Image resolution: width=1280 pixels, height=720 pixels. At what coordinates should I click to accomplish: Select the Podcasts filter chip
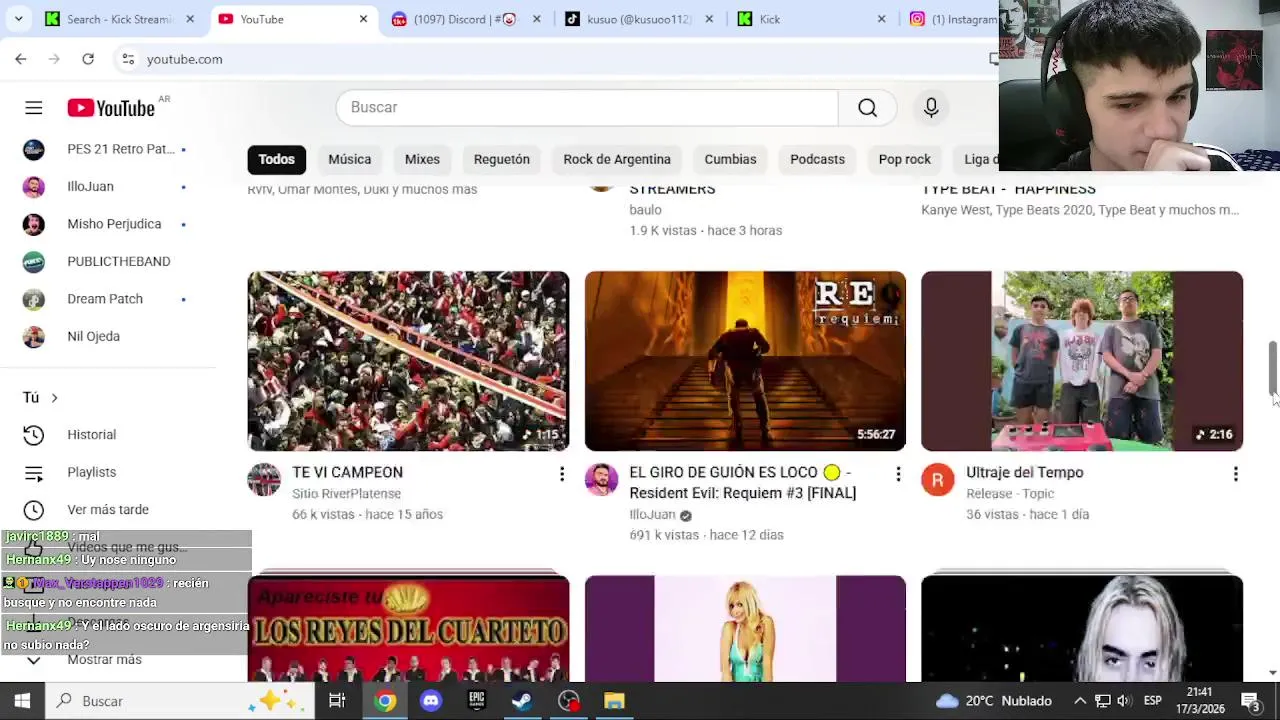click(x=817, y=159)
